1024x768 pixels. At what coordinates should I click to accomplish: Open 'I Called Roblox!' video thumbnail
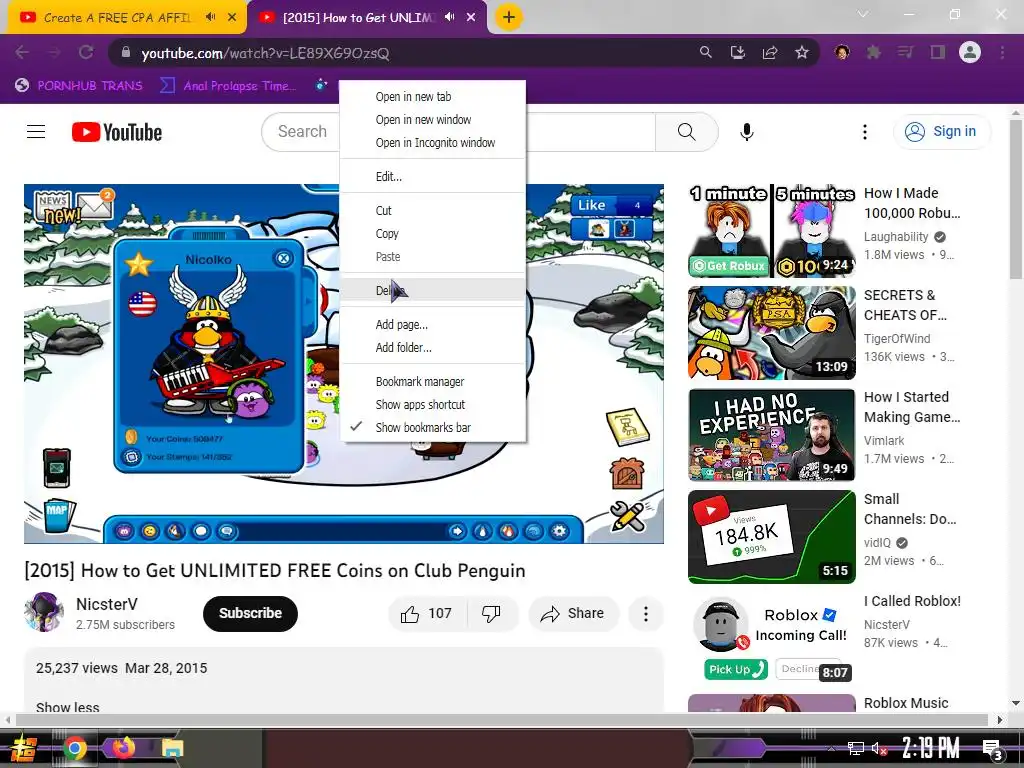click(771, 638)
